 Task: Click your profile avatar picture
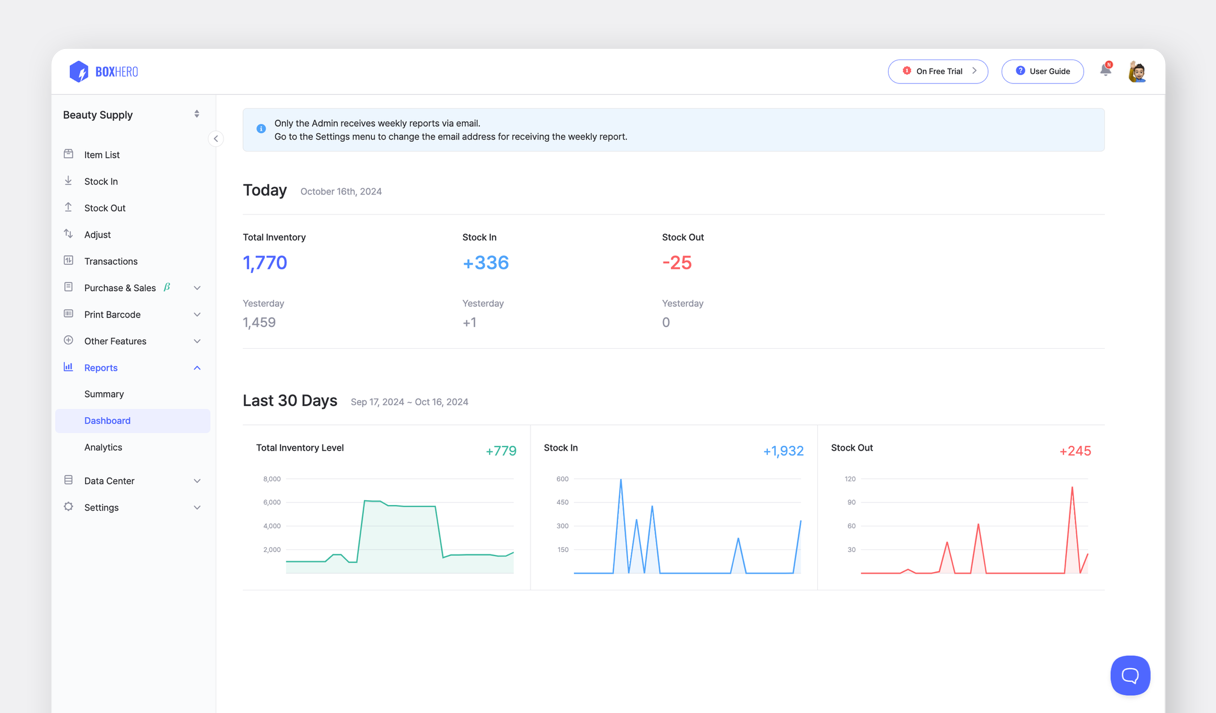click(1137, 71)
